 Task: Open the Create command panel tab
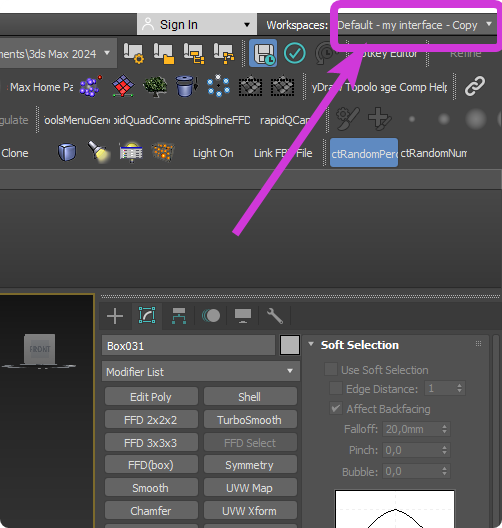pos(115,316)
